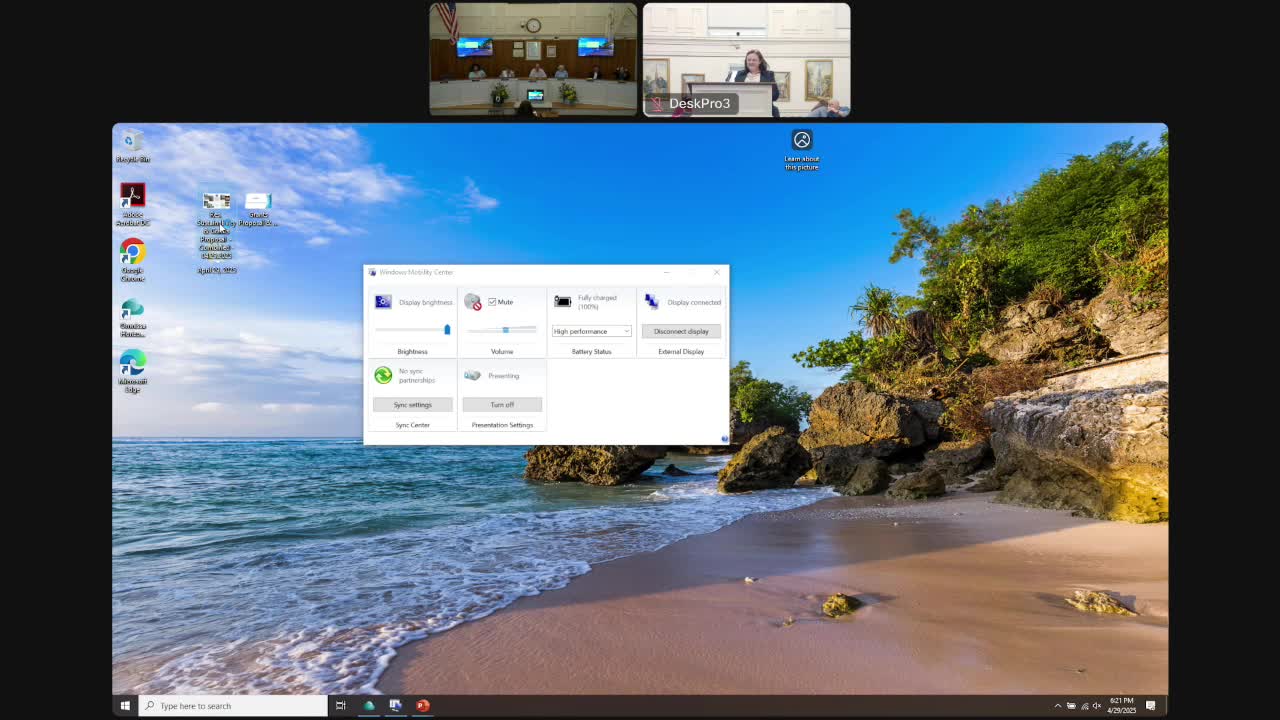
Task: Click the Volume slider handle
Action: 505,329
